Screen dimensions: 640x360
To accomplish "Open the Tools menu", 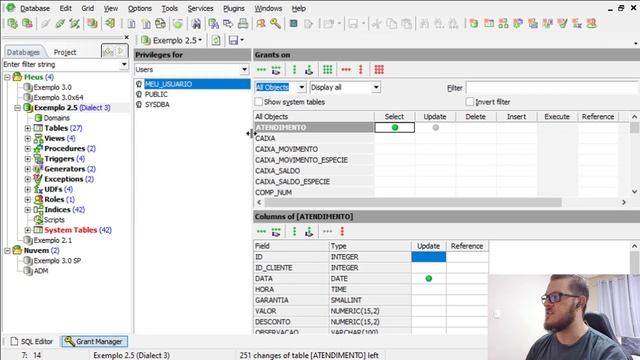I will (169, 8).
